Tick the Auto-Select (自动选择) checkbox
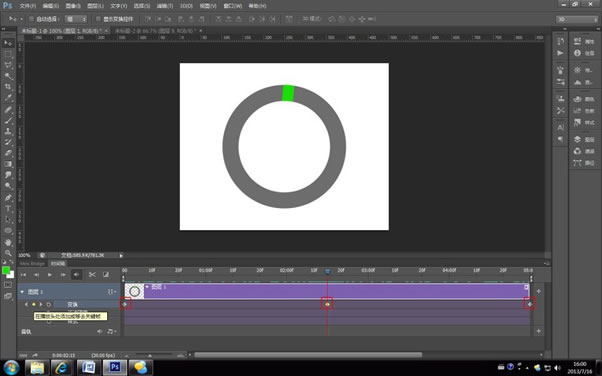The width and height of the screenshot is (602, 376). (32, 19)
